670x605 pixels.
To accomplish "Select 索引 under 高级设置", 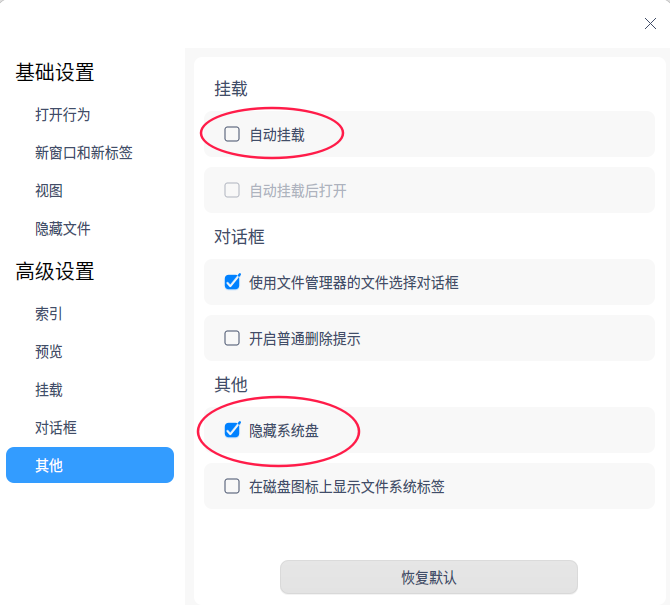I will [49, 313].
